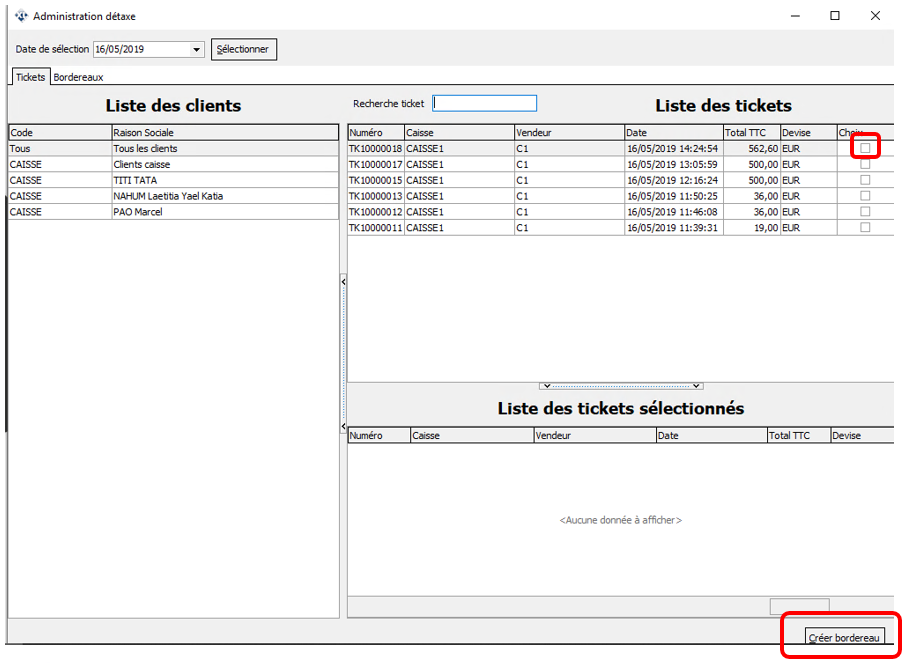Click the Administration détaxe app icon
Image resolution: width=902 pixels, height=663 pixels.
tap(21, 16)
